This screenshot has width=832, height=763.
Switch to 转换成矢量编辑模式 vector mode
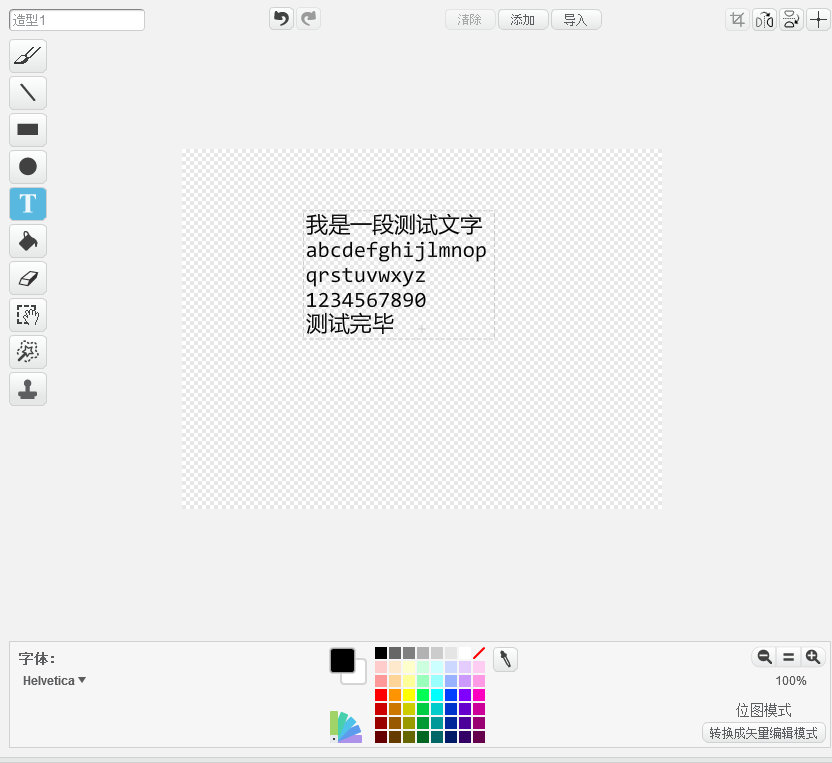point(764,732)
